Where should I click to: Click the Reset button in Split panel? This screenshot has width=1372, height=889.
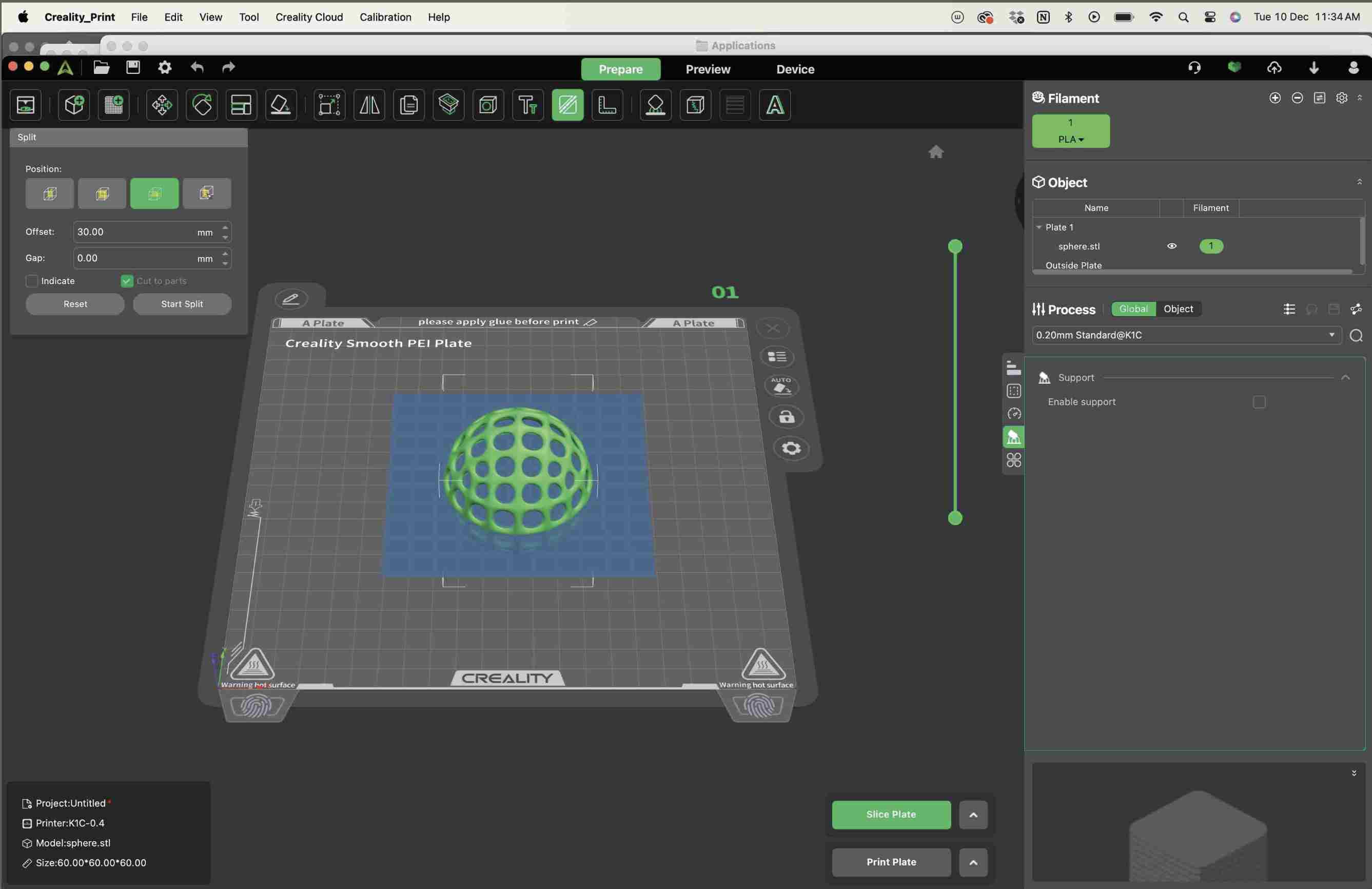point(75,304)
